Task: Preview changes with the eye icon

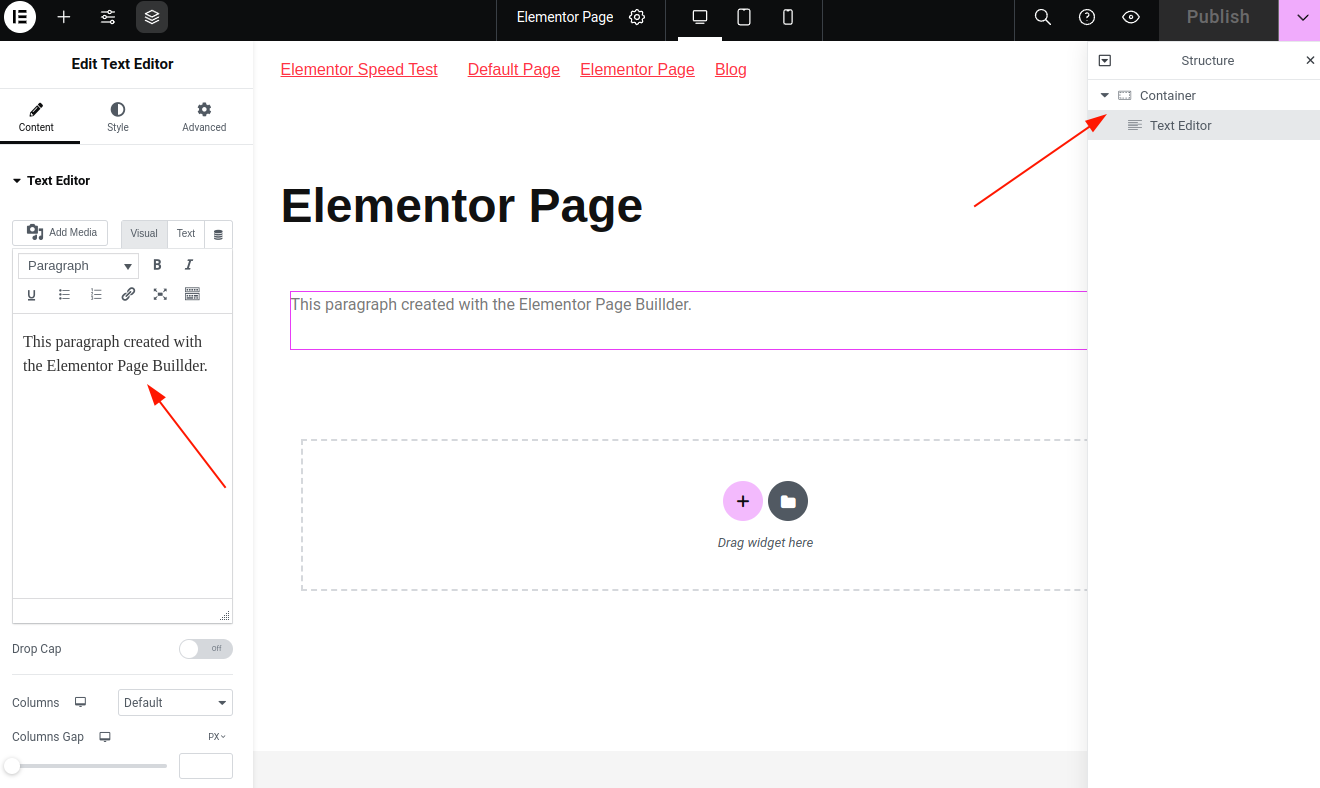Action: pyautogui.click(x=1131, y=17)
